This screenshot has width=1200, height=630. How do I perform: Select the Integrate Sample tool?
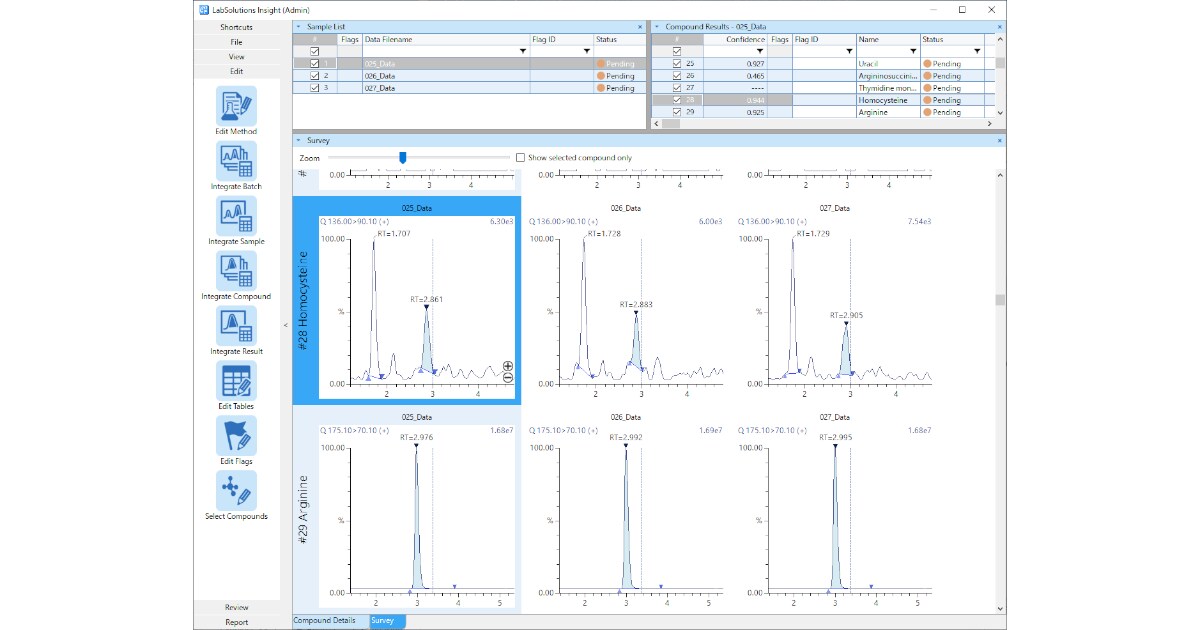(x=236, y=216)
